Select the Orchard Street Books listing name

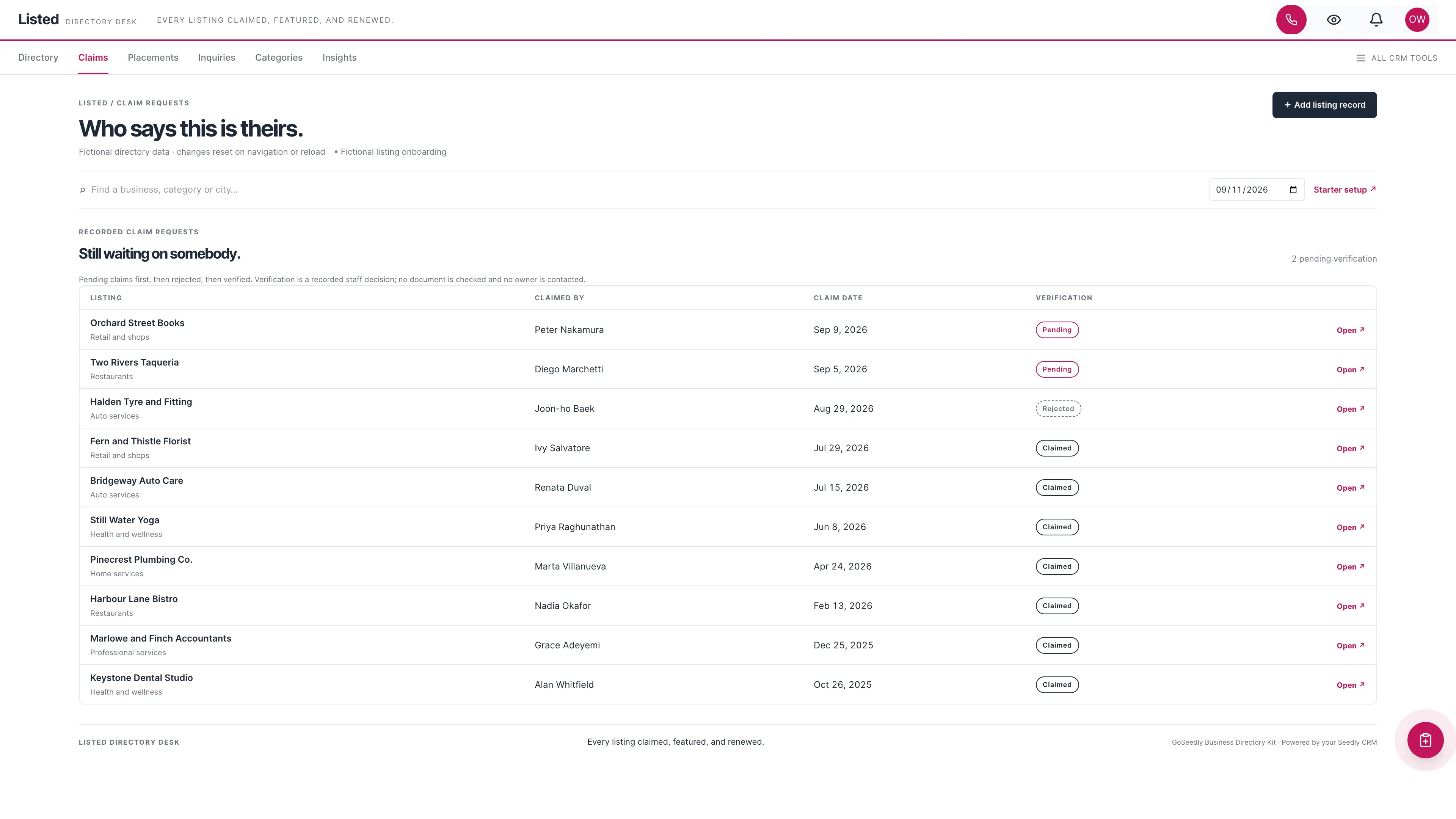(137, 323)
